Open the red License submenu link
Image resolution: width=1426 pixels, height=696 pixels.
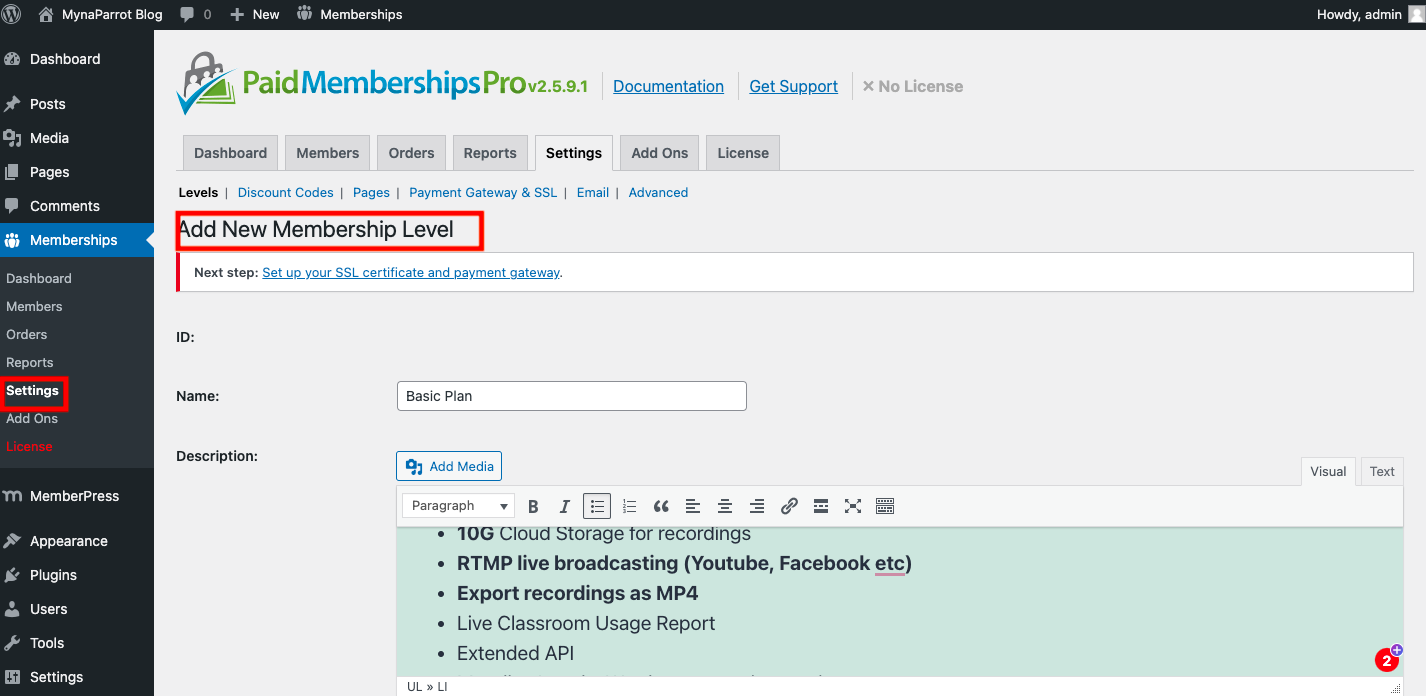pos(29,446)
